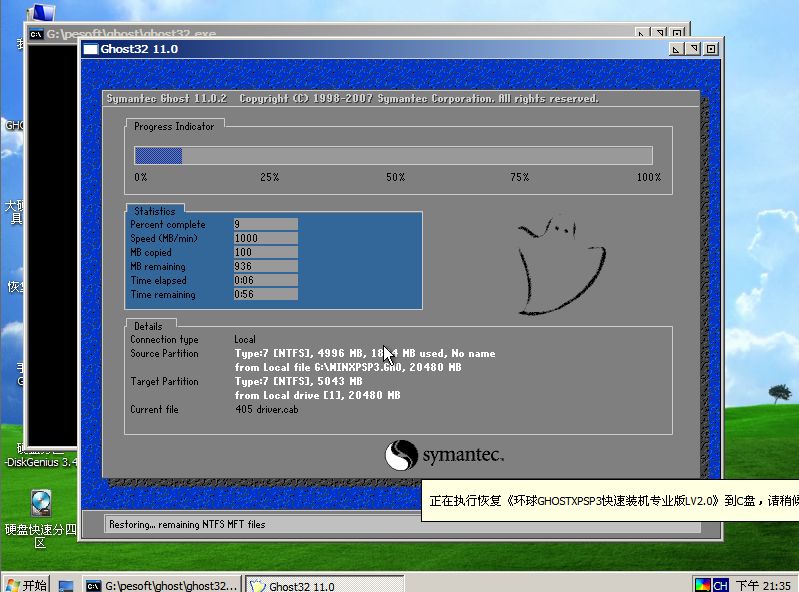The height and width of the screenshot is (592, 799).
Task: Click the Symantec logo icon
Action: pos(400,456)
